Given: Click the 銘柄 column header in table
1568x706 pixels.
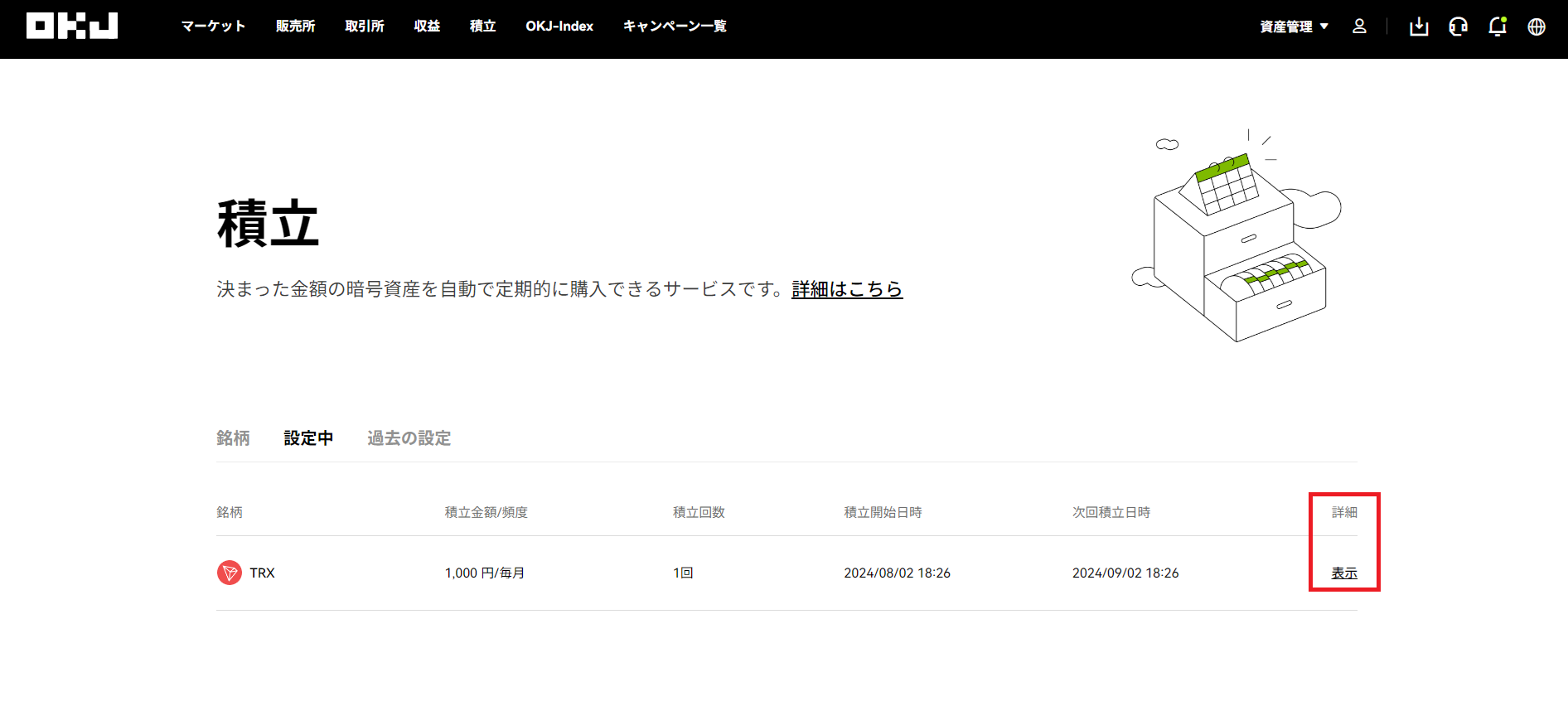Looking at the screenshot, I should click(230, 512).
